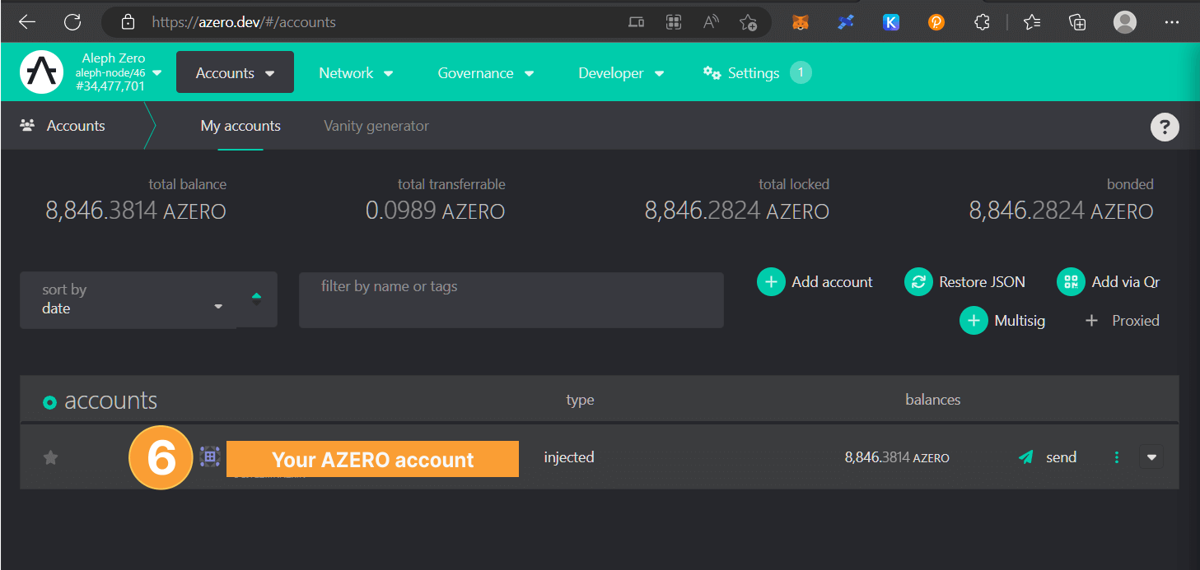
Task: Click the Add via Qr button
Action: tap(1109, 282)
